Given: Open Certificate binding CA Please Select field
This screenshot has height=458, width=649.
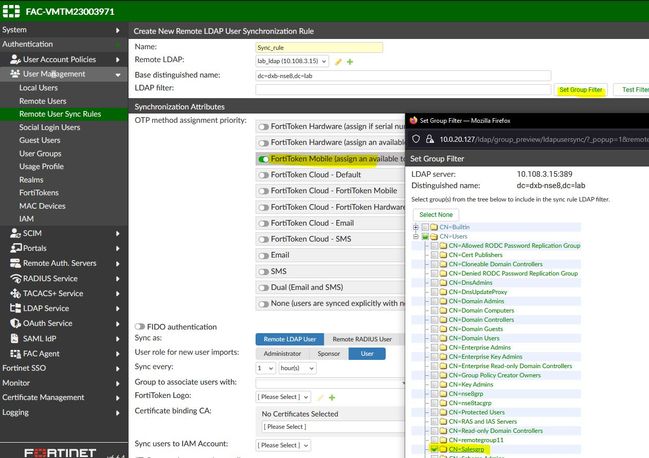Looking at the screenshot, I should pos(331,427).
